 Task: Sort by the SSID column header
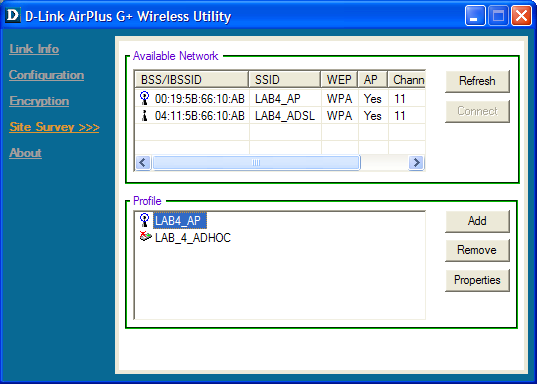click(285, 80)
